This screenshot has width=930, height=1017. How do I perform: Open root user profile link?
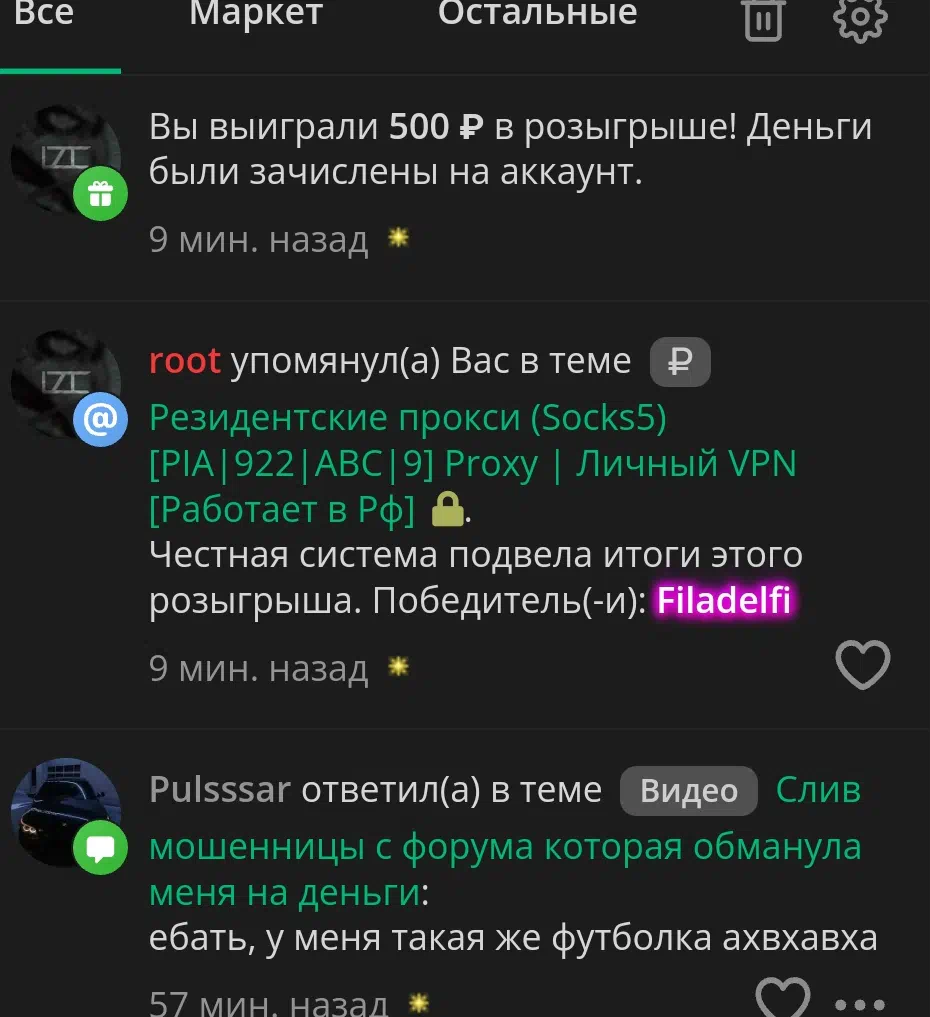pos(185,361)
